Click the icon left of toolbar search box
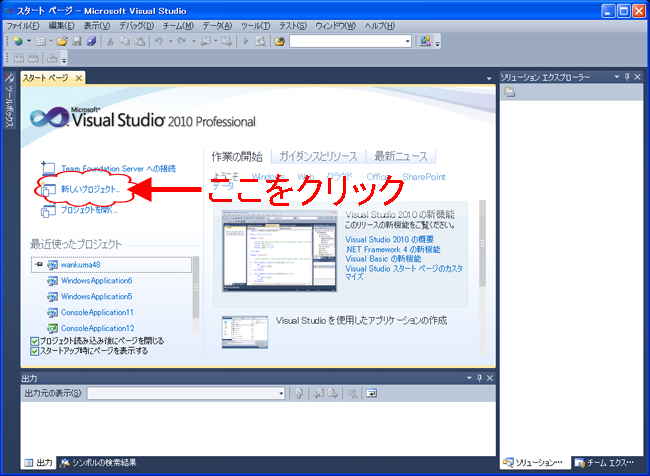The width and height of the screenshot is (650, 476). pyautogui.click(x=280, y=41)
